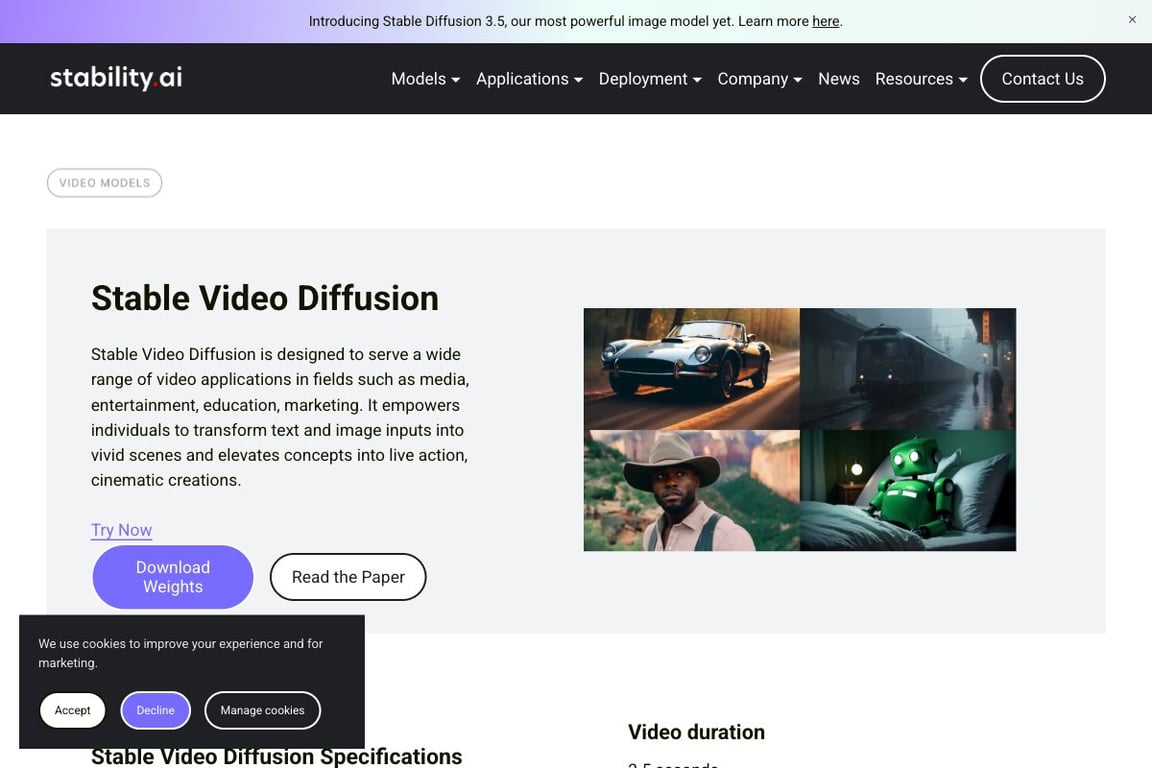1152x768 pixels.
Task: Select the VIDEO MODELS tag
Action: click(x=104, y=183)
